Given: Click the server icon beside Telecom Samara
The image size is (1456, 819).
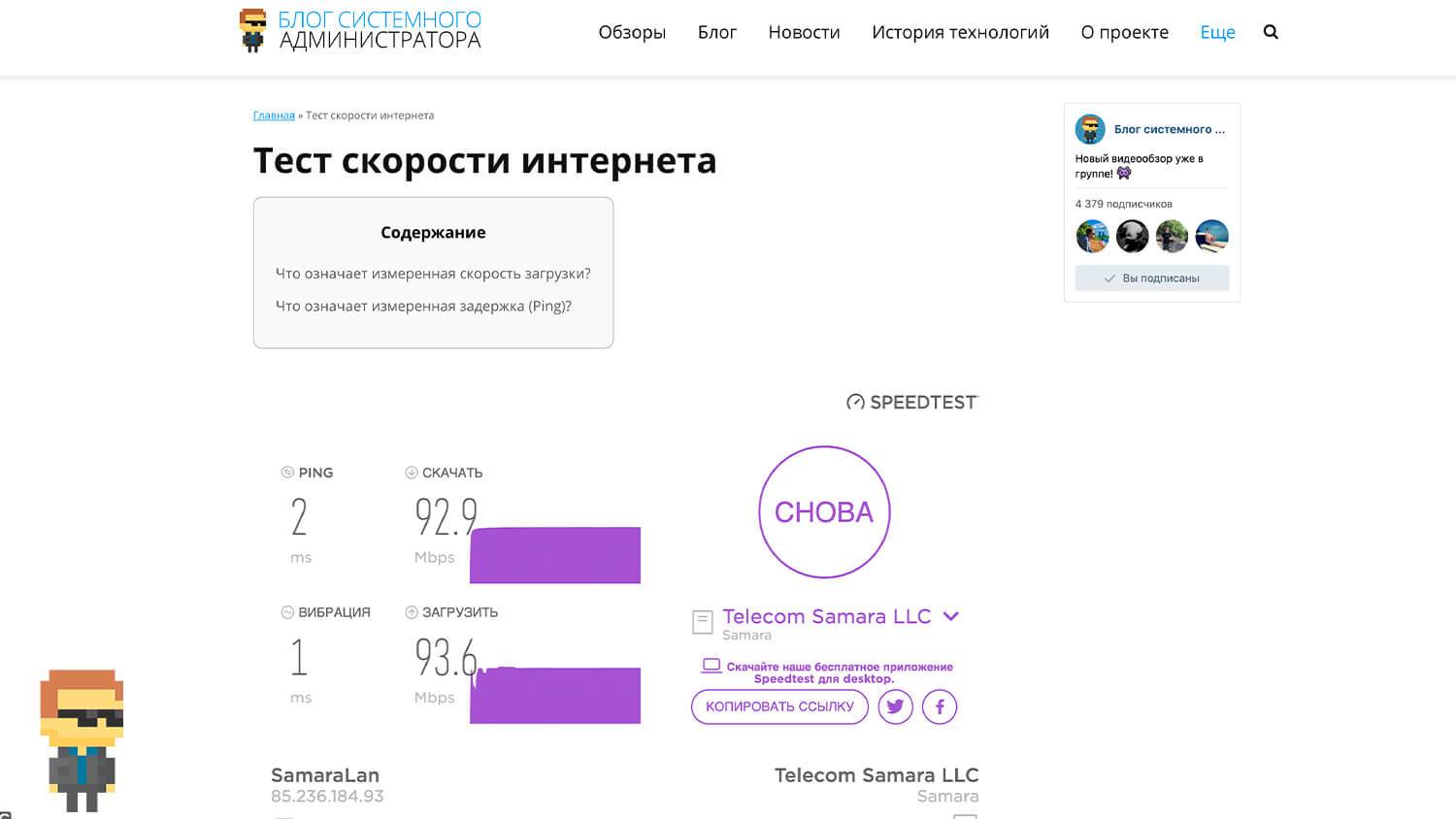Looking at the screenshot, I should pyautogui.click(x=703, y=621).
